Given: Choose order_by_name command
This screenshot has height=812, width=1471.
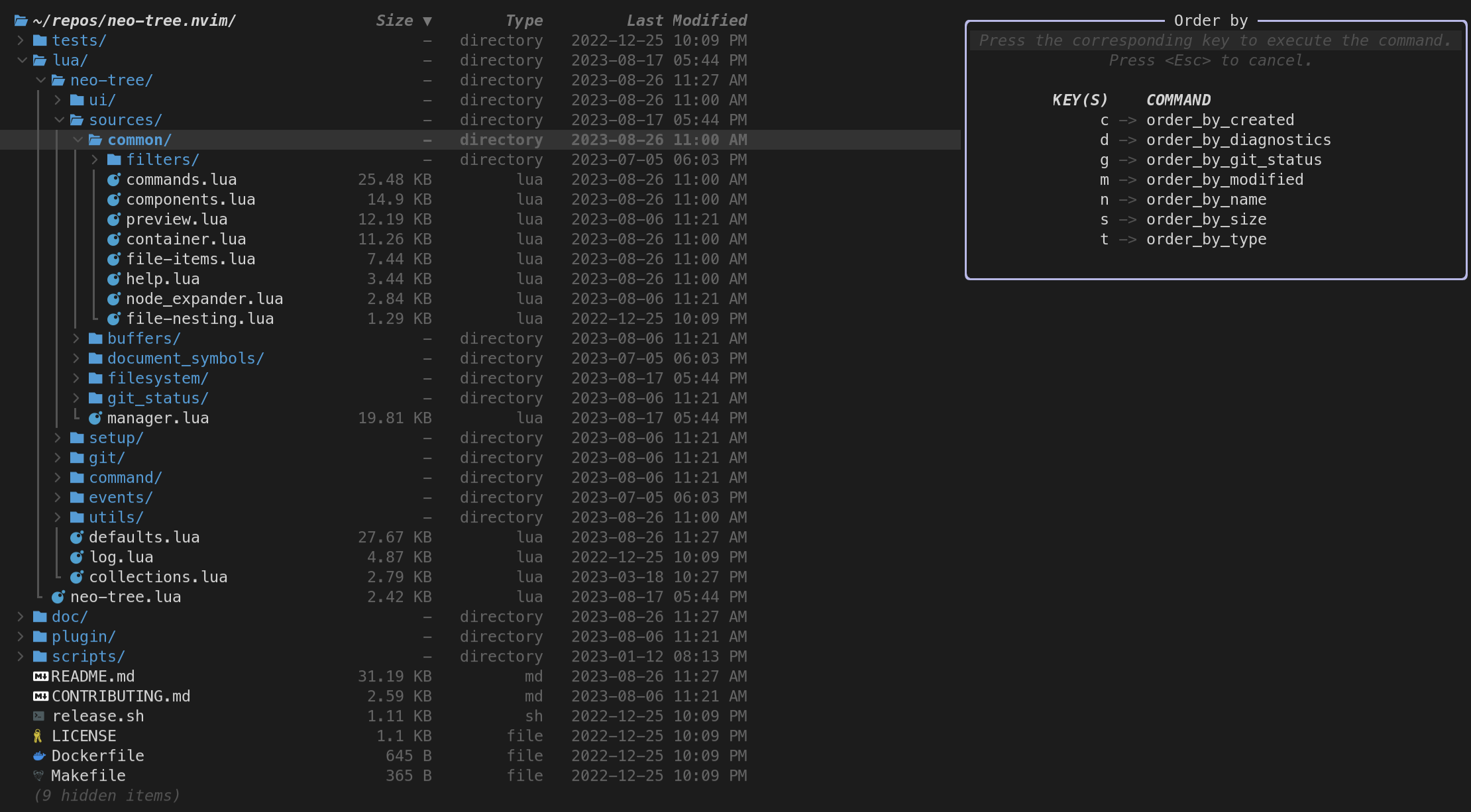Looking at the screenshot, I should click(1206, 199).
